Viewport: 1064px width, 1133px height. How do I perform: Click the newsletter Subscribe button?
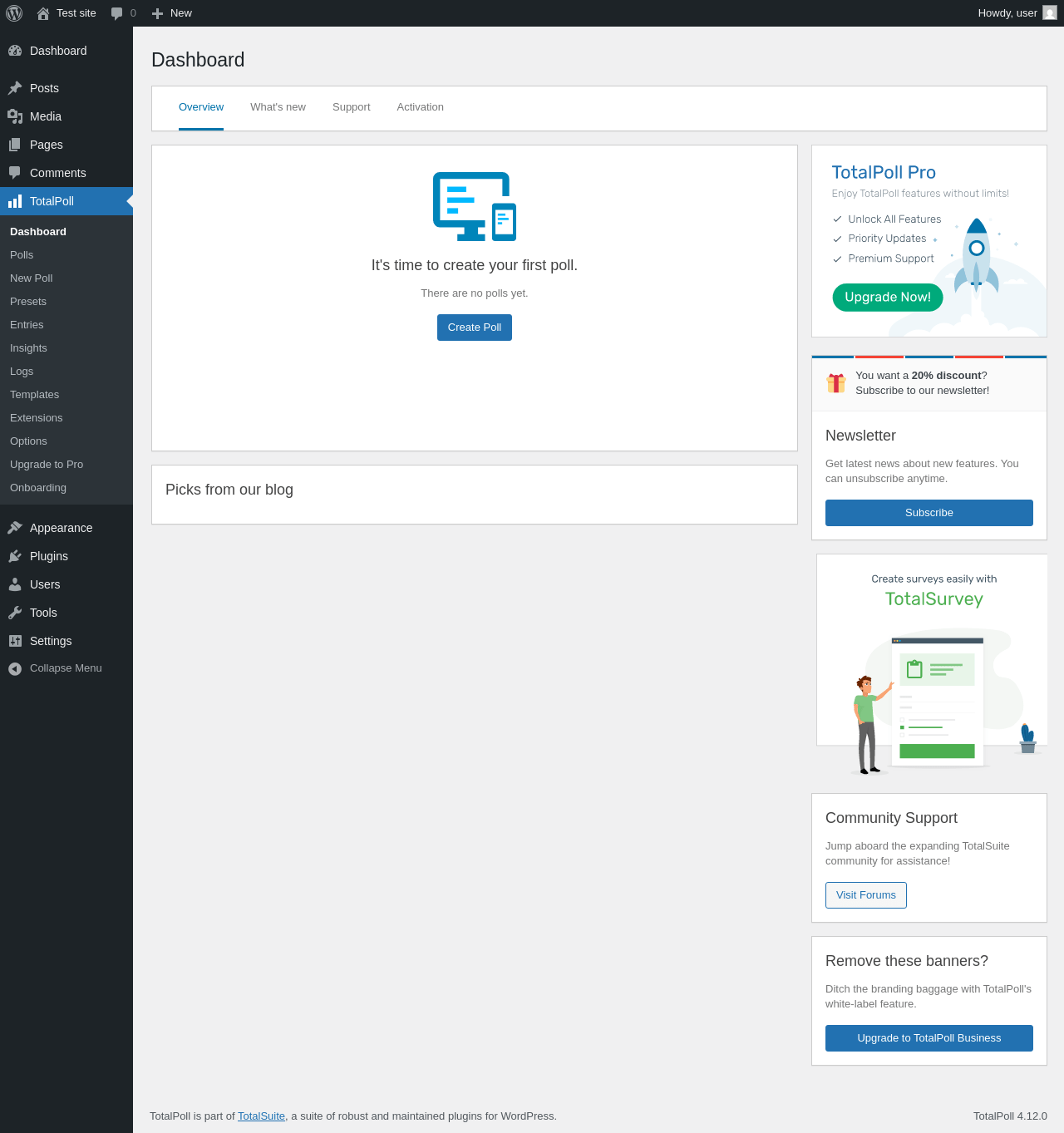click(929, 513)
